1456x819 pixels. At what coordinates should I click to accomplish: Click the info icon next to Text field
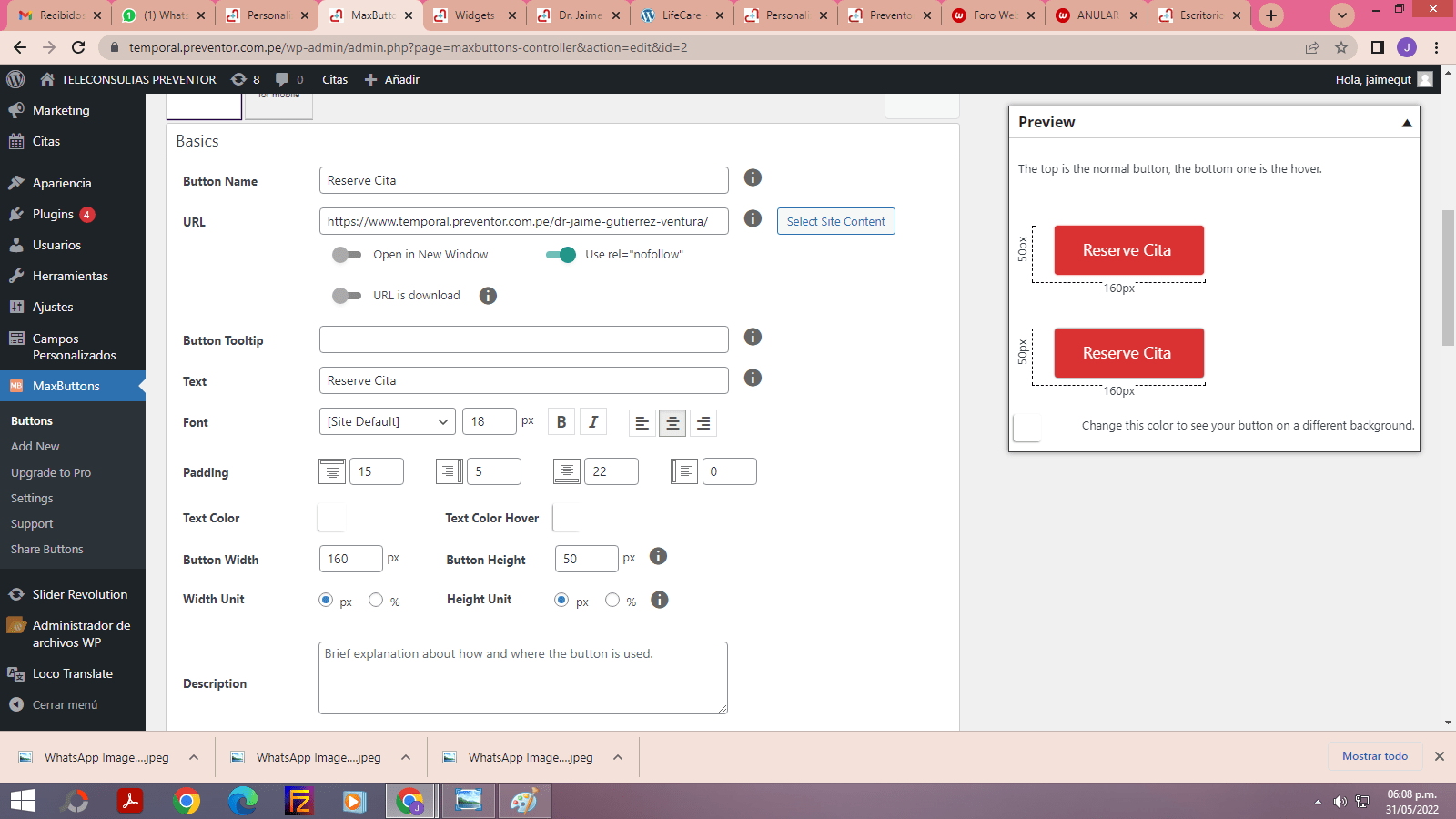point(753,378)
